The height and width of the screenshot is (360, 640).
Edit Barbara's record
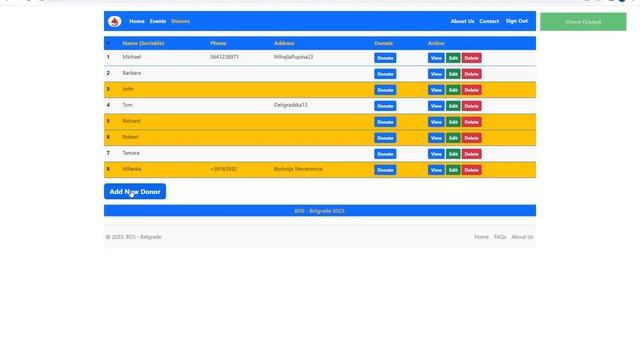pos(453,74)
